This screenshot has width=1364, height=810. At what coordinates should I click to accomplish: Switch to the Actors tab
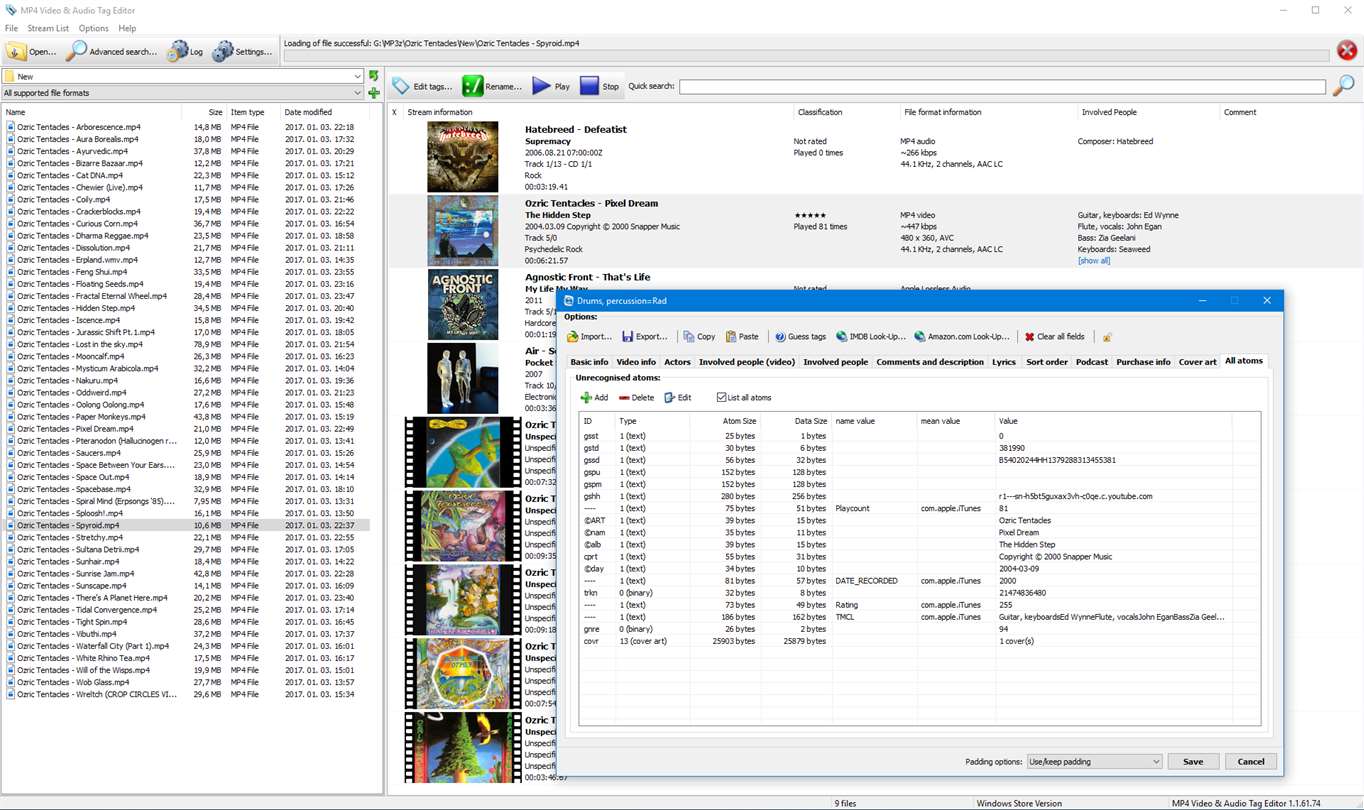coord(677,361)
